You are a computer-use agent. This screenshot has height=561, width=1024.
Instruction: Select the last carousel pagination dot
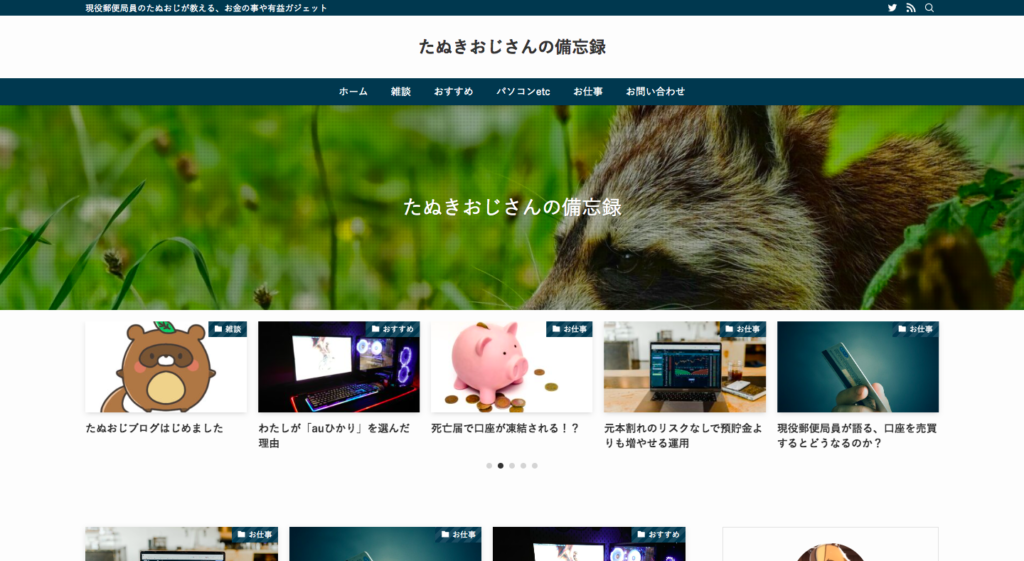(x=535, y=465)
